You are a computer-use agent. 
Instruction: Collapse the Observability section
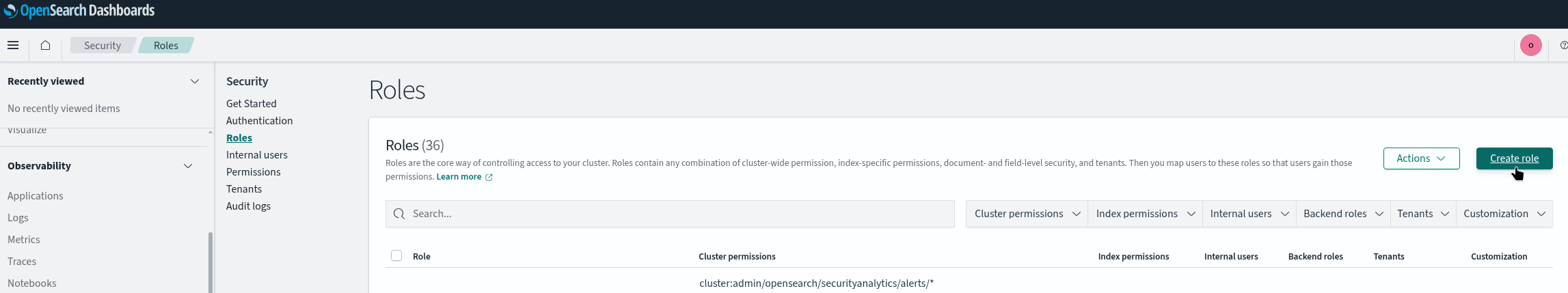point(188,166)
